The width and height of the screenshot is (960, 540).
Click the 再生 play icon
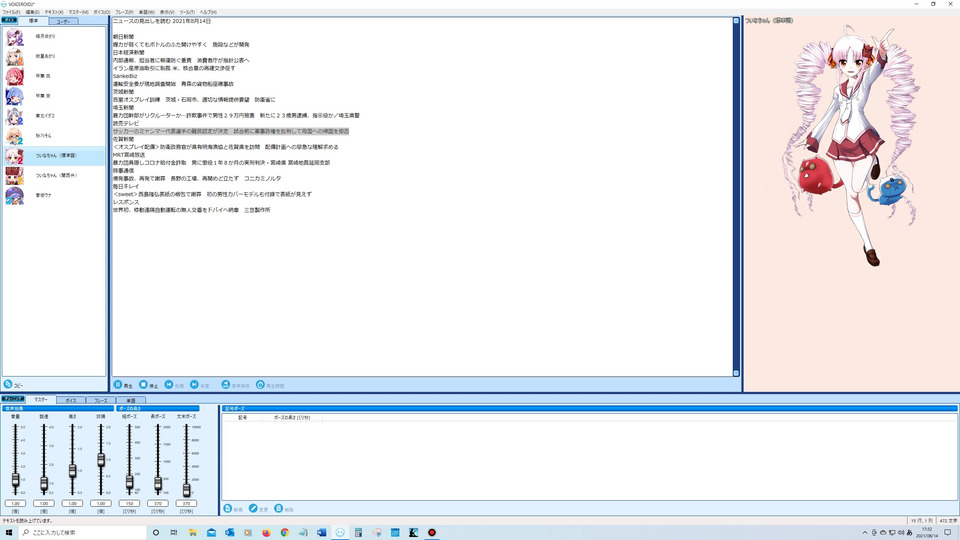point(118,384)
